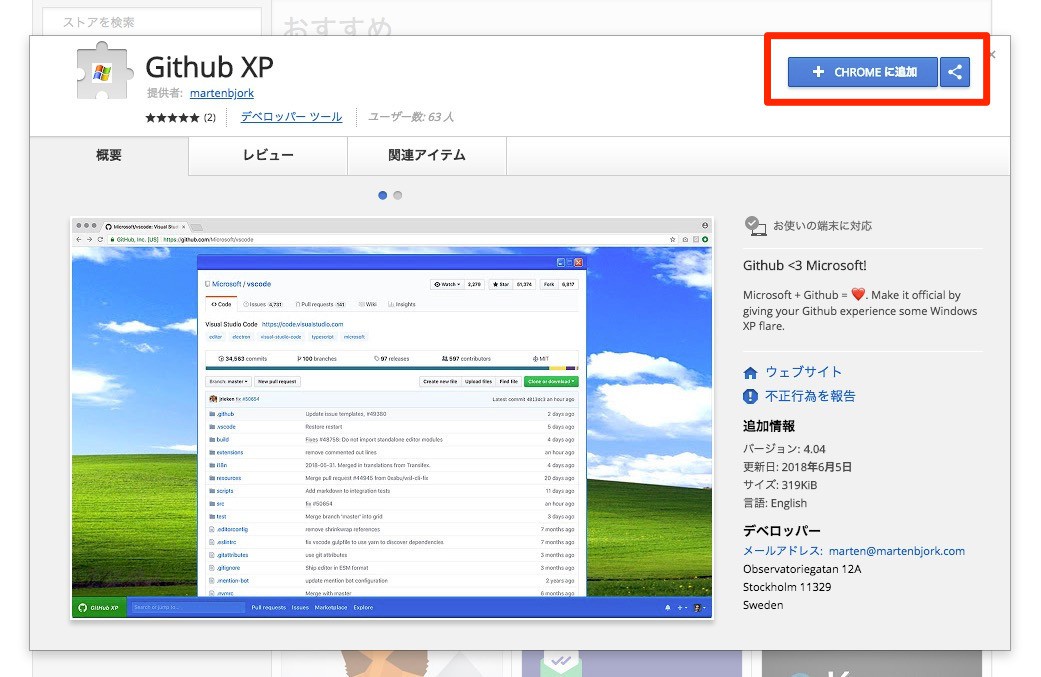This screenshot has width=1041, height=677.
Task: Click the バージョン: 4.04 text
Action: pyautogui.click(x=784, y=449)
